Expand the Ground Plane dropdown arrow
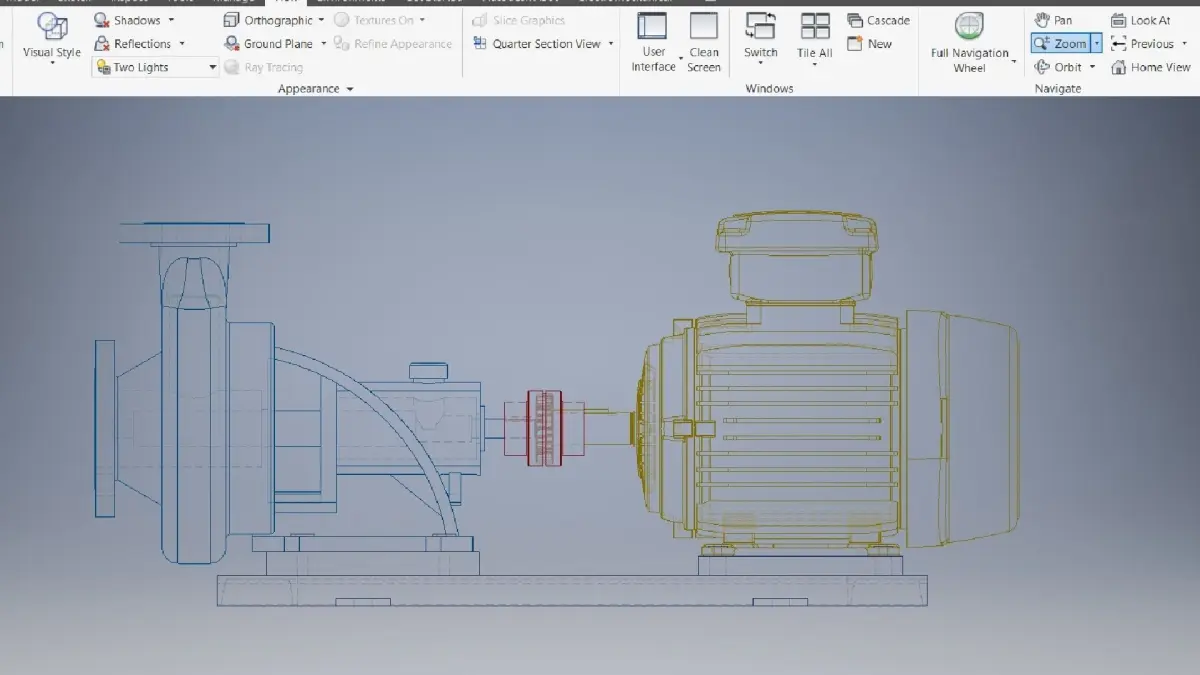This screenshot has width=1200, height=675. 324,44
